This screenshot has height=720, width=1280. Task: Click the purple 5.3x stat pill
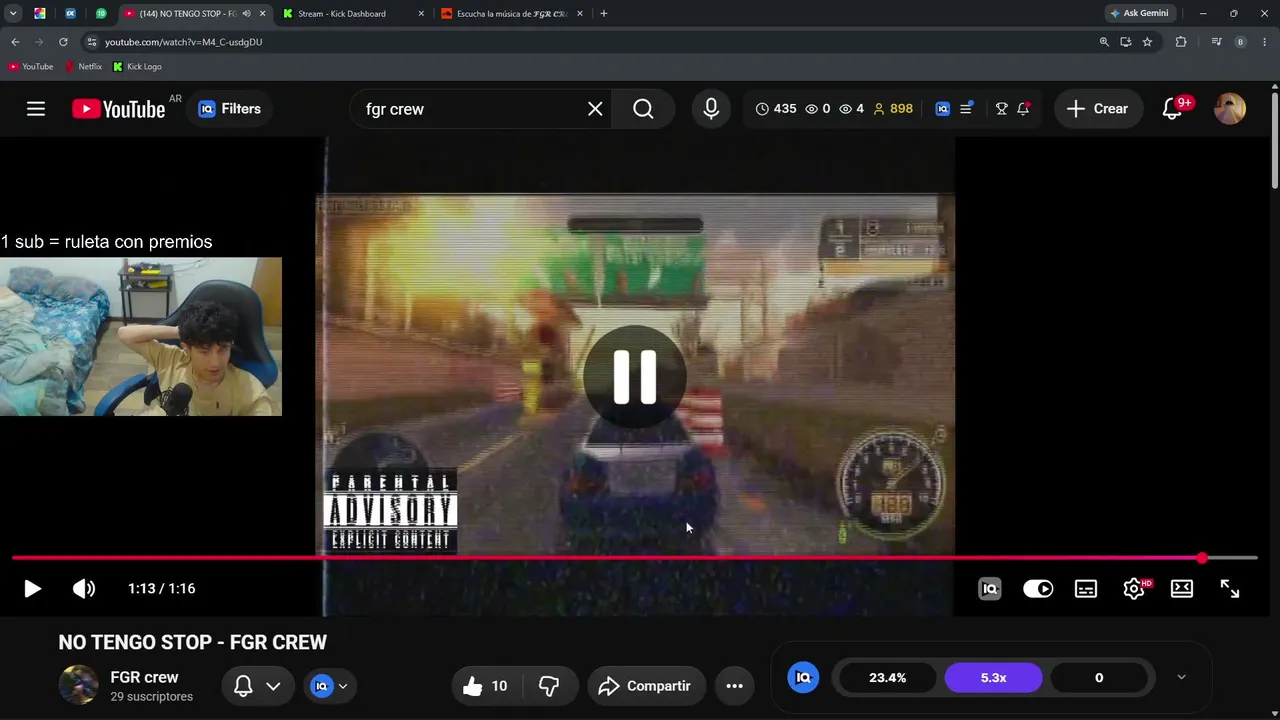click(x=993, y=678)
